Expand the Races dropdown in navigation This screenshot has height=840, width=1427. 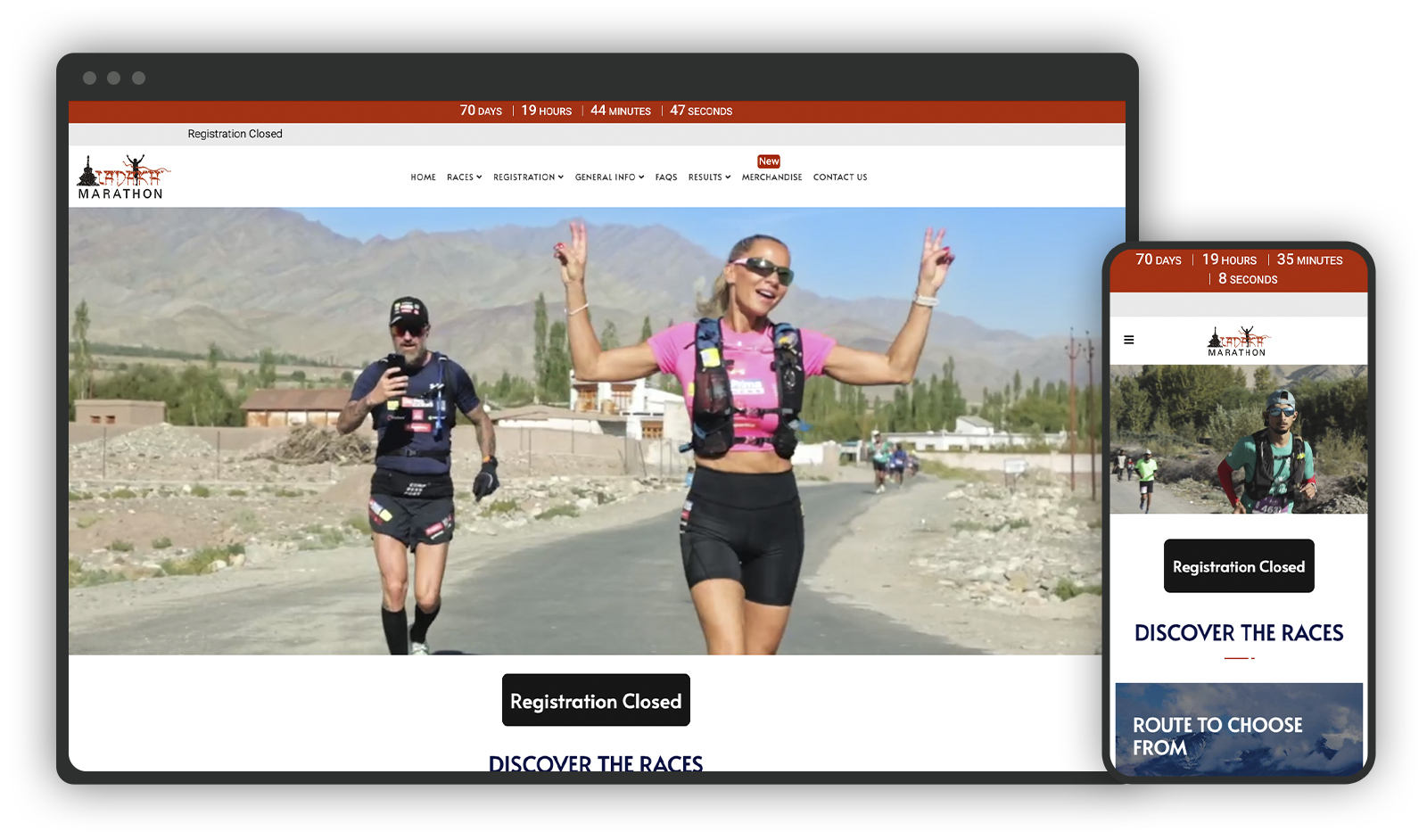coord(464,177)
